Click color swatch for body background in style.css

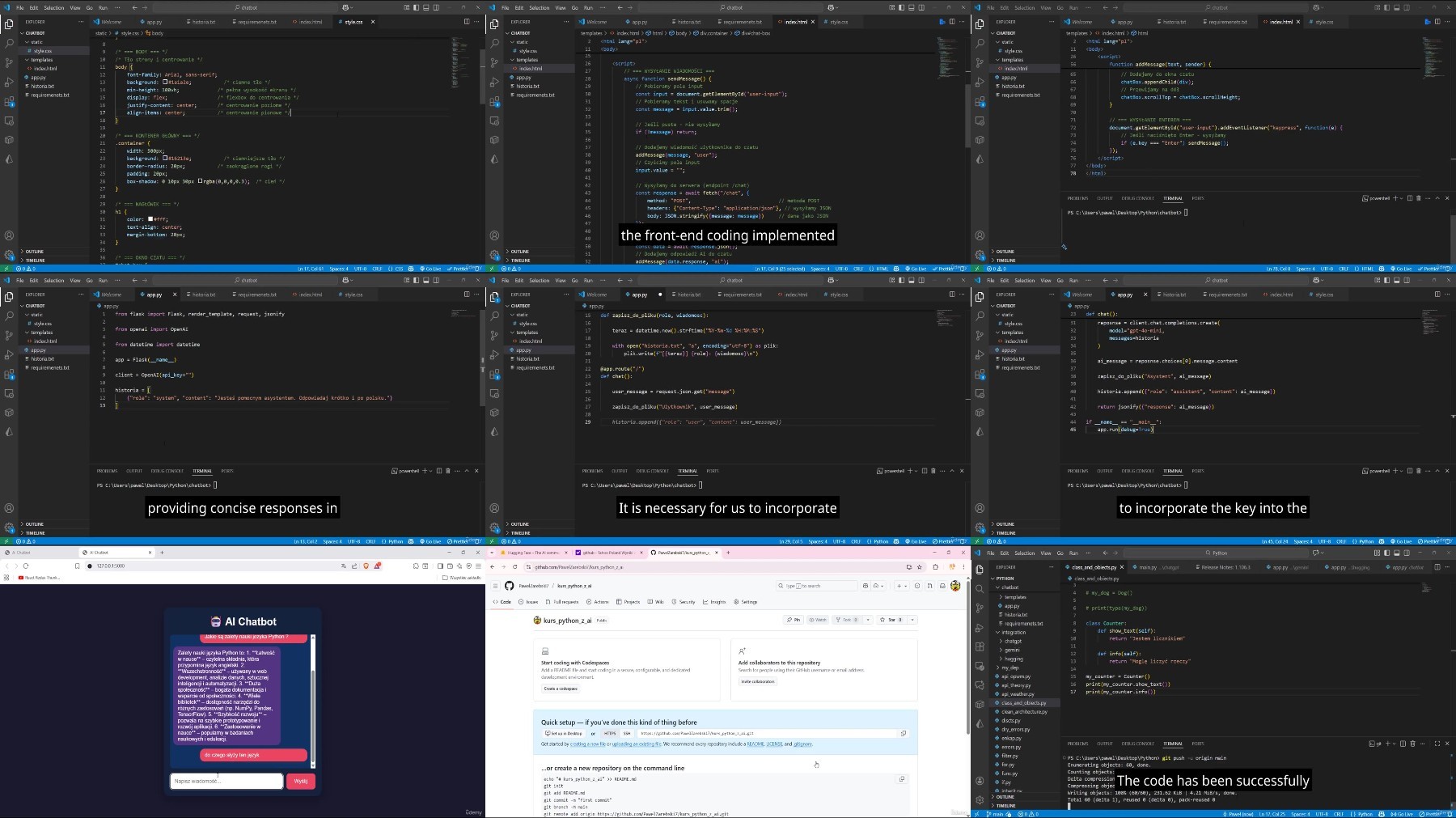click(166, 83)
